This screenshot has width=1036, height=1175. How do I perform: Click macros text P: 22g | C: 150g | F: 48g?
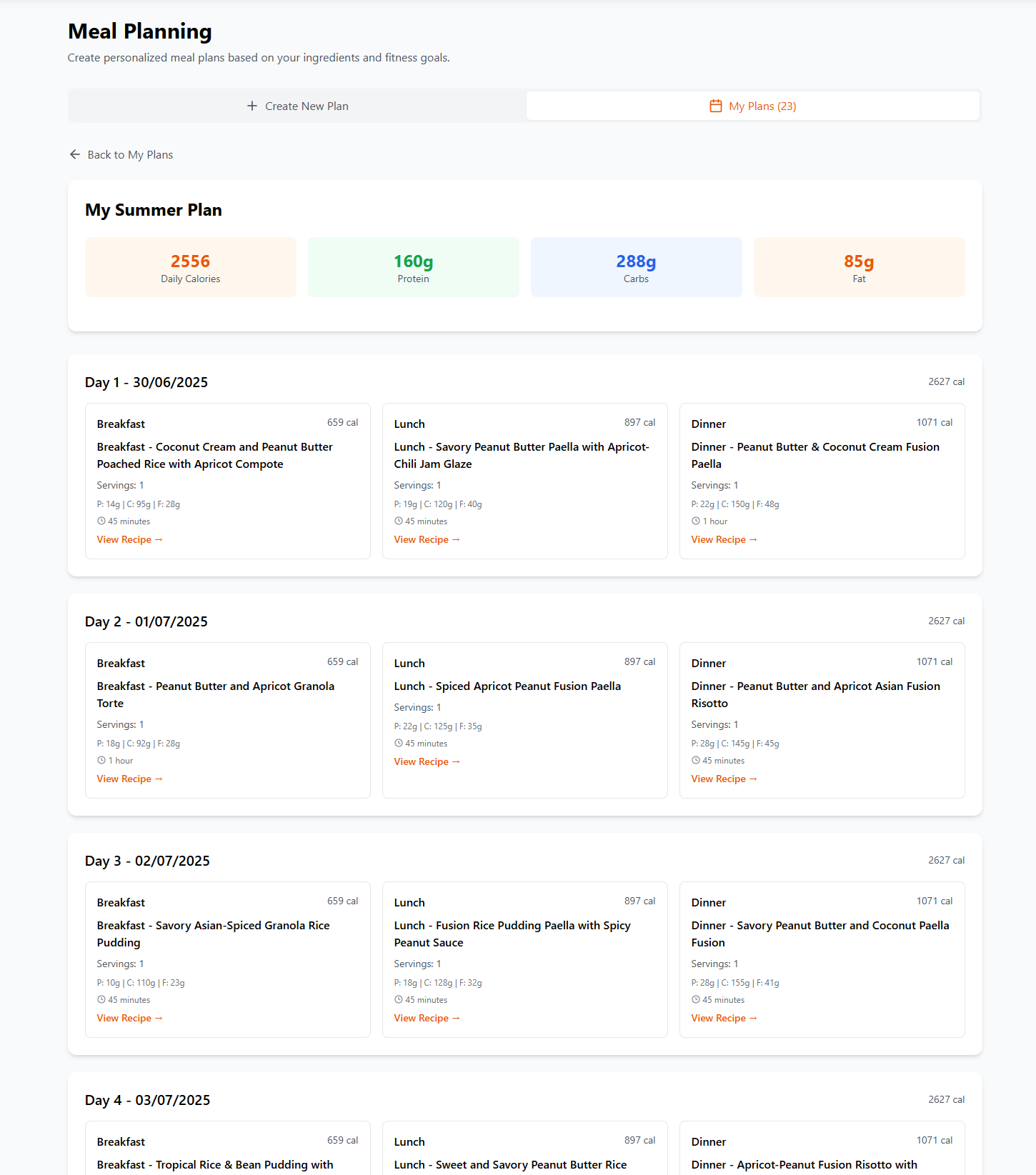[735, 504]
